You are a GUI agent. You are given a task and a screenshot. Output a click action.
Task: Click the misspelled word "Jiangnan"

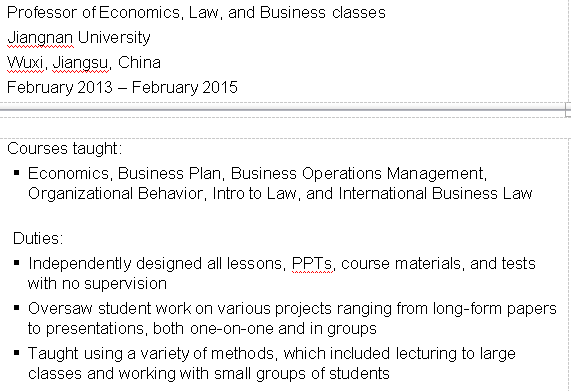coord(40,38)
